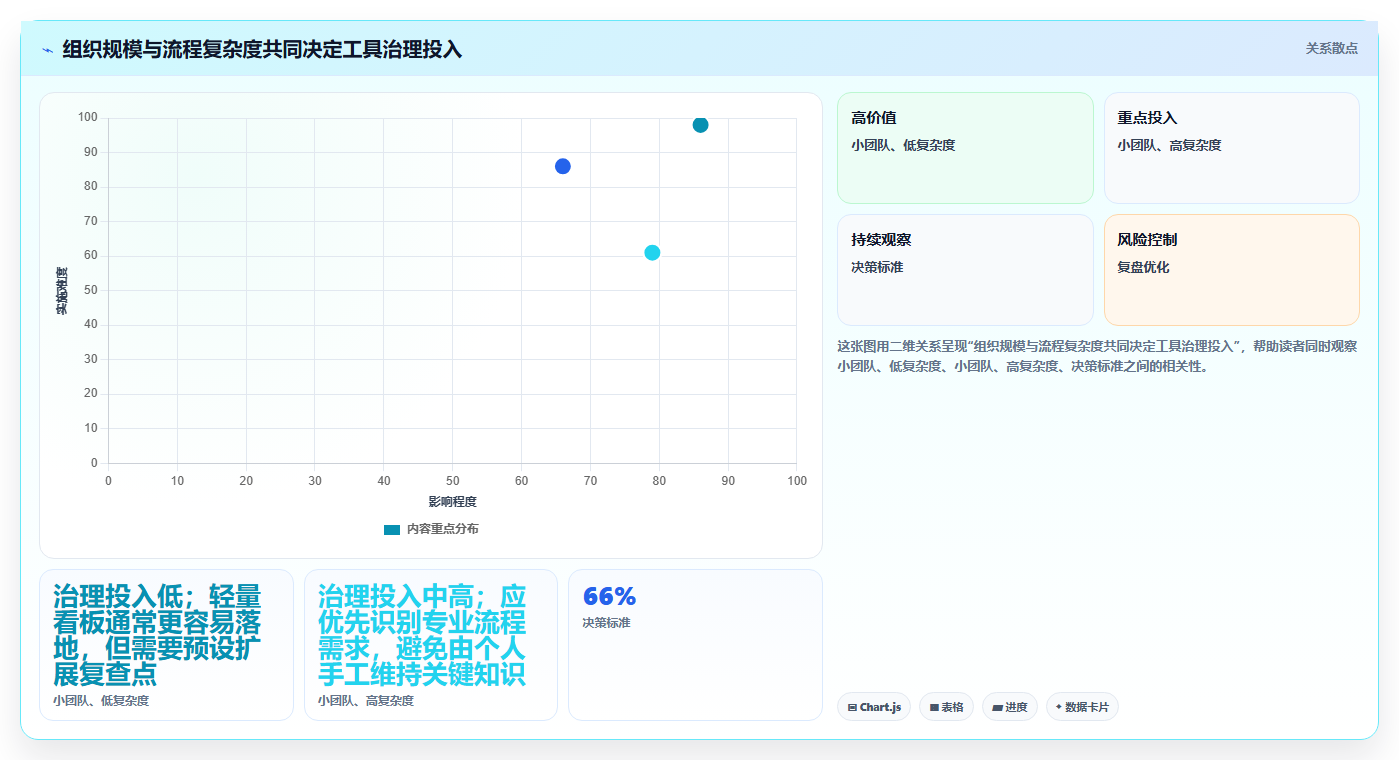This screenshot has width=1399, height=760.
Task: Click the 内容重点分布 legend label
Action: [442, 529]
